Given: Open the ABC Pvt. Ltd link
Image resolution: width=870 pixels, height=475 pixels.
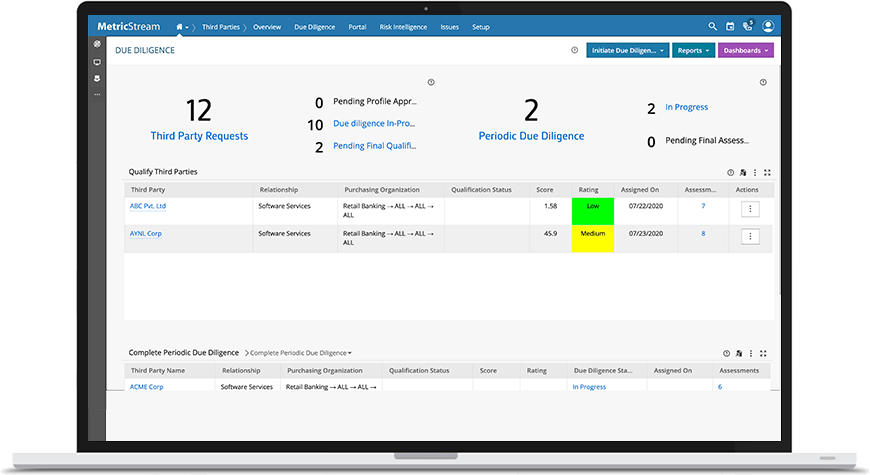Looking at the screenshot, I should pyautogui.click(x=148, y=206).
